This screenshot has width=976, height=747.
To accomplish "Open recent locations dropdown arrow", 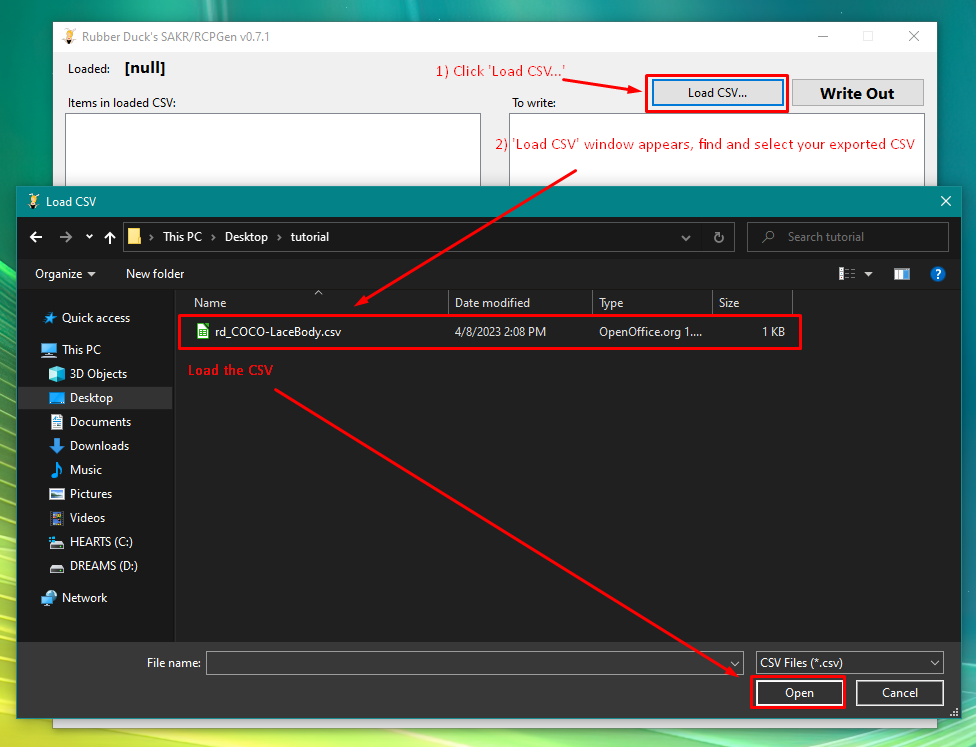I will [89, 237].
